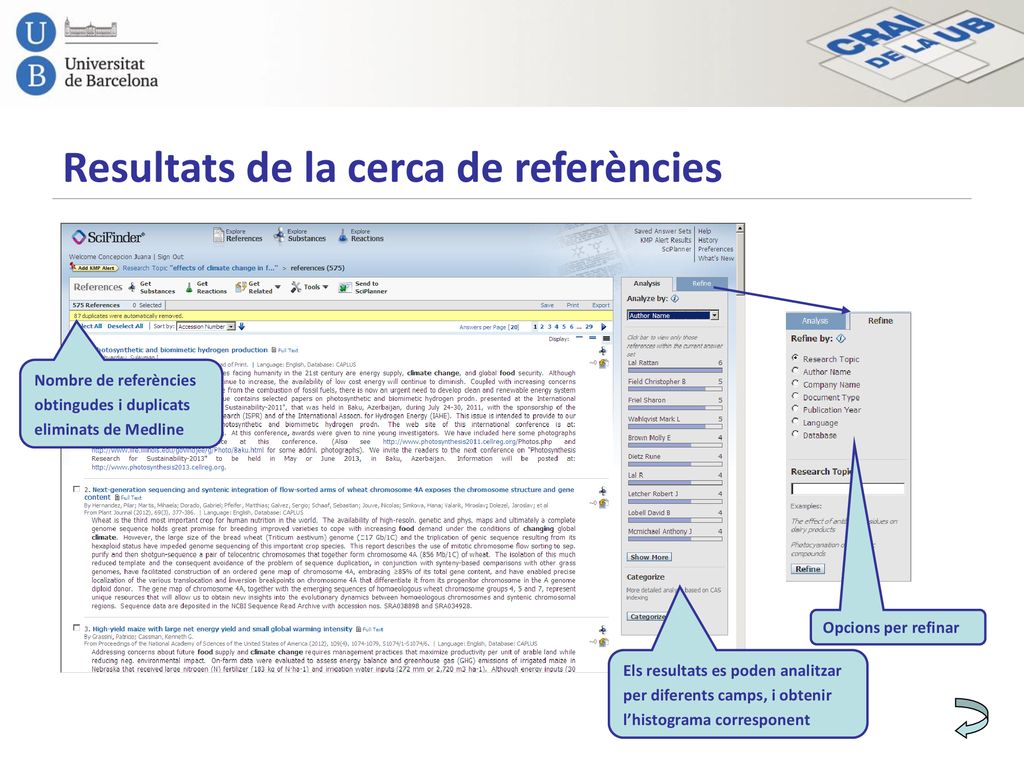The image size is (1024, 768).
Task: Open Explore References icon
Action: (218, 235)
